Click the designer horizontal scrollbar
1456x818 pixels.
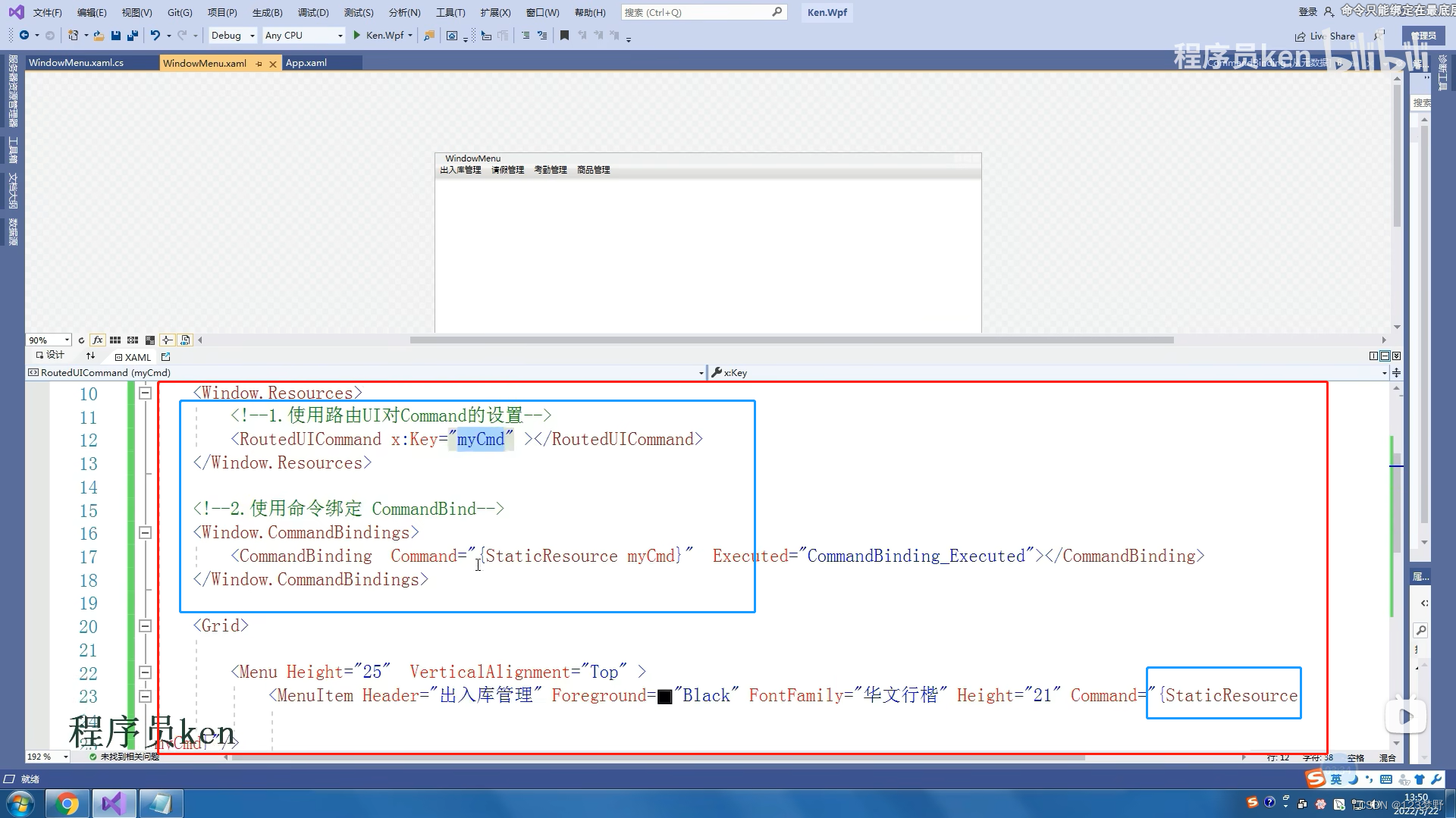(x=792, y=340)
